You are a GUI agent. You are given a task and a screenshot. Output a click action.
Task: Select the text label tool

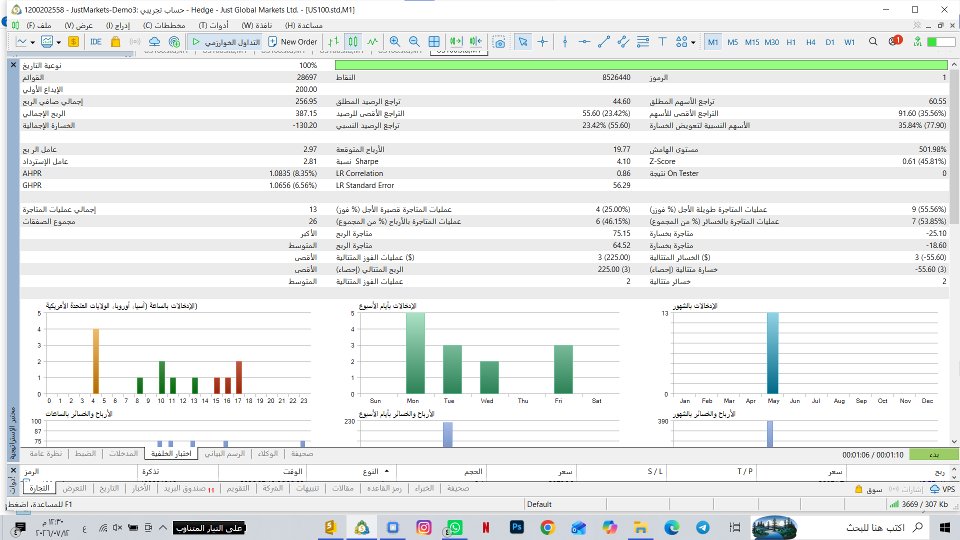pyautogui.click(x=662, y=42)
